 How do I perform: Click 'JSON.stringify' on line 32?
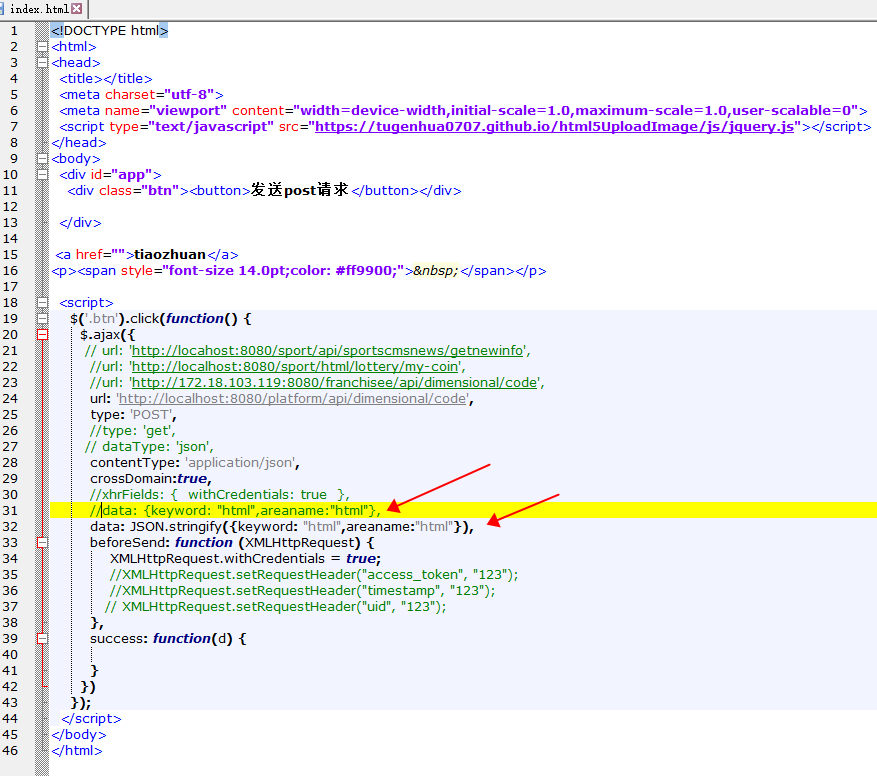point(176,527)
